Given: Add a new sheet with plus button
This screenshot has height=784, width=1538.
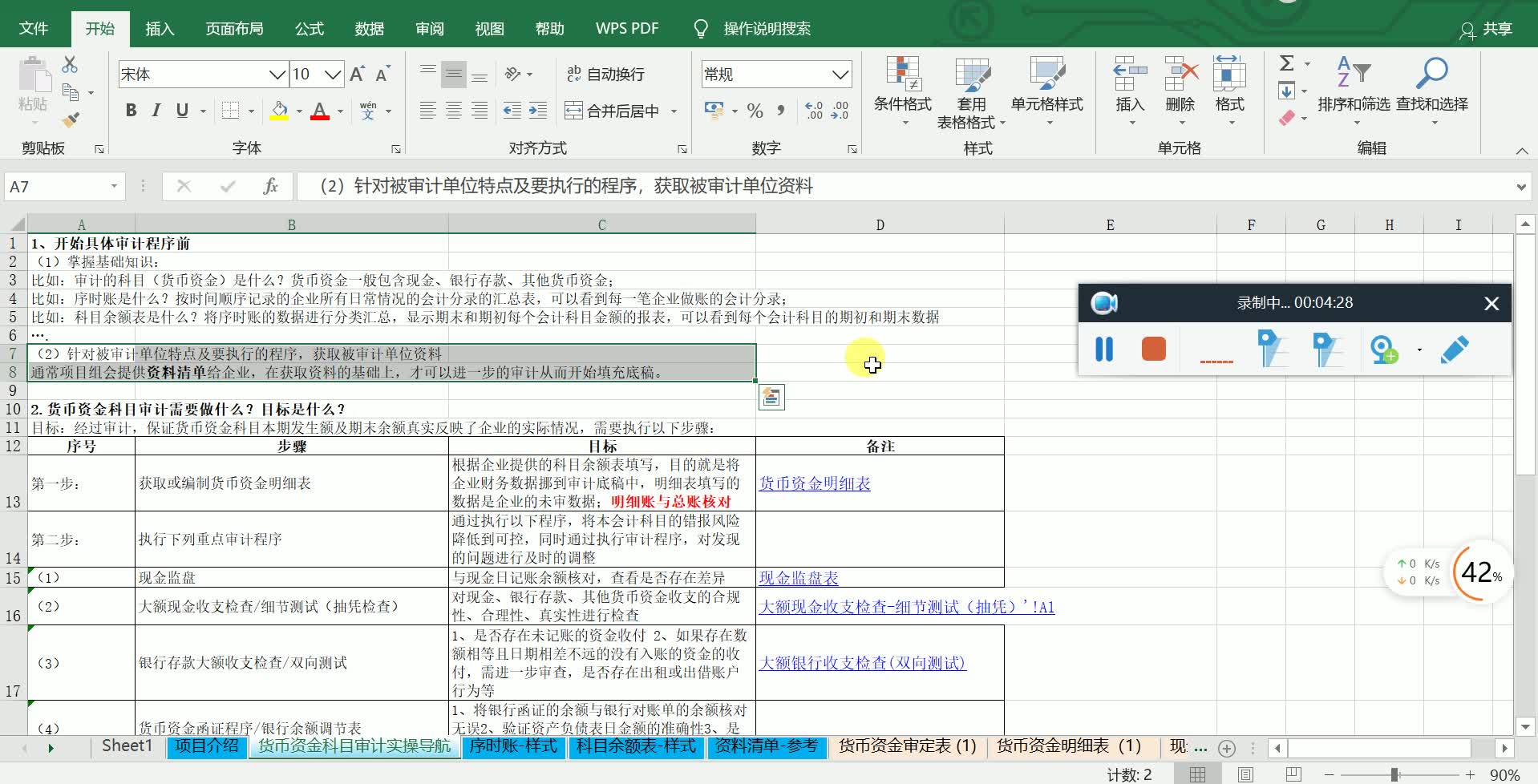Looking at the screenshot, I should 1226,748.
